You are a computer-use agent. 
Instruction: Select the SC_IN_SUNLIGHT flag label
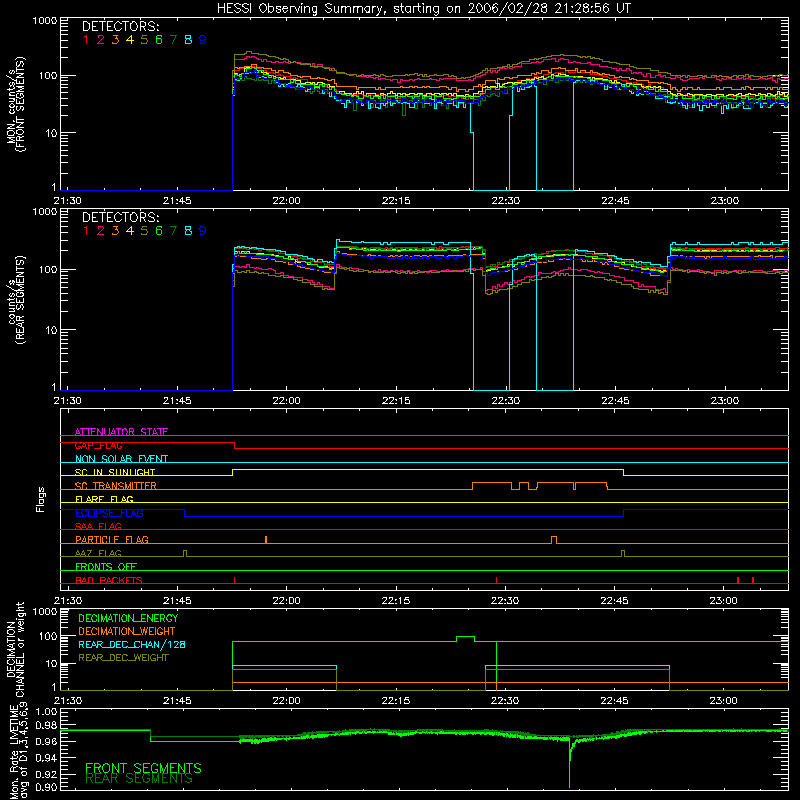click(x=115, y=472)
